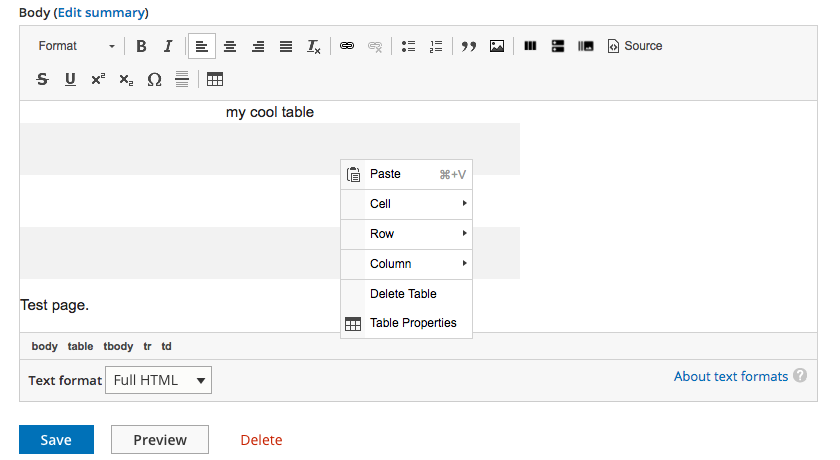
Task: Insert a link
Action: coord(347,46)
